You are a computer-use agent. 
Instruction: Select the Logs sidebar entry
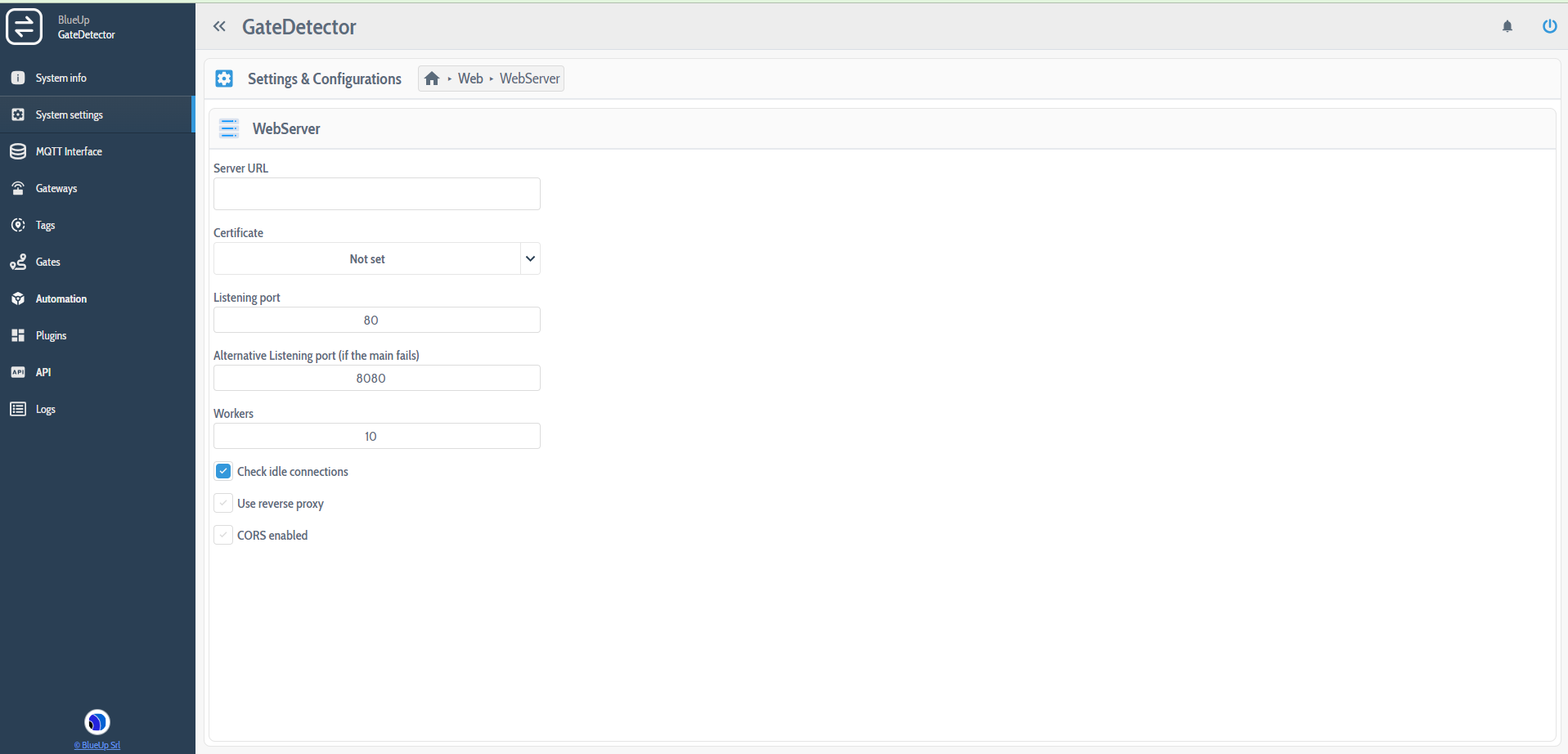click(46, 409)
